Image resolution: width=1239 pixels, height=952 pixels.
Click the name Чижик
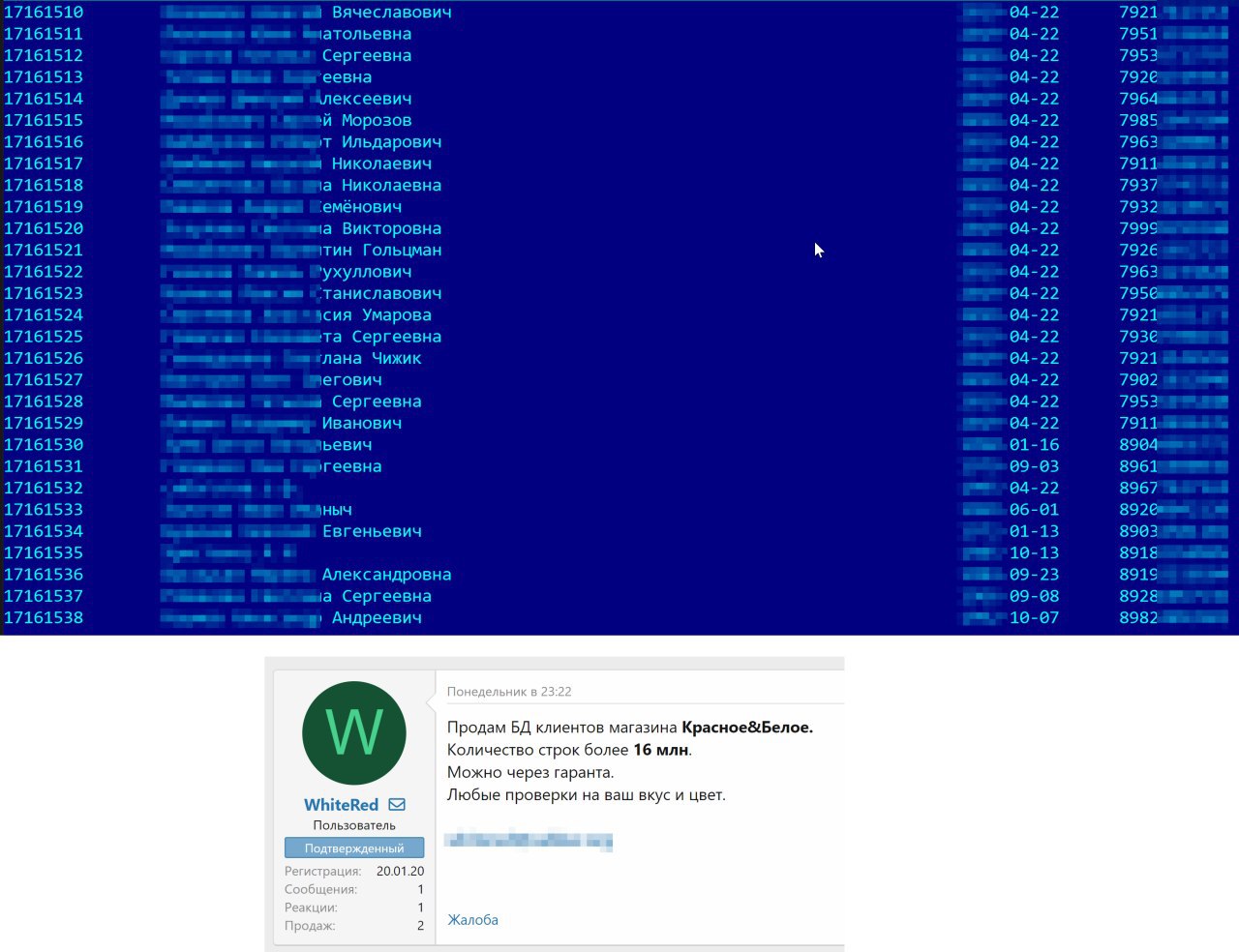point(397,359)
